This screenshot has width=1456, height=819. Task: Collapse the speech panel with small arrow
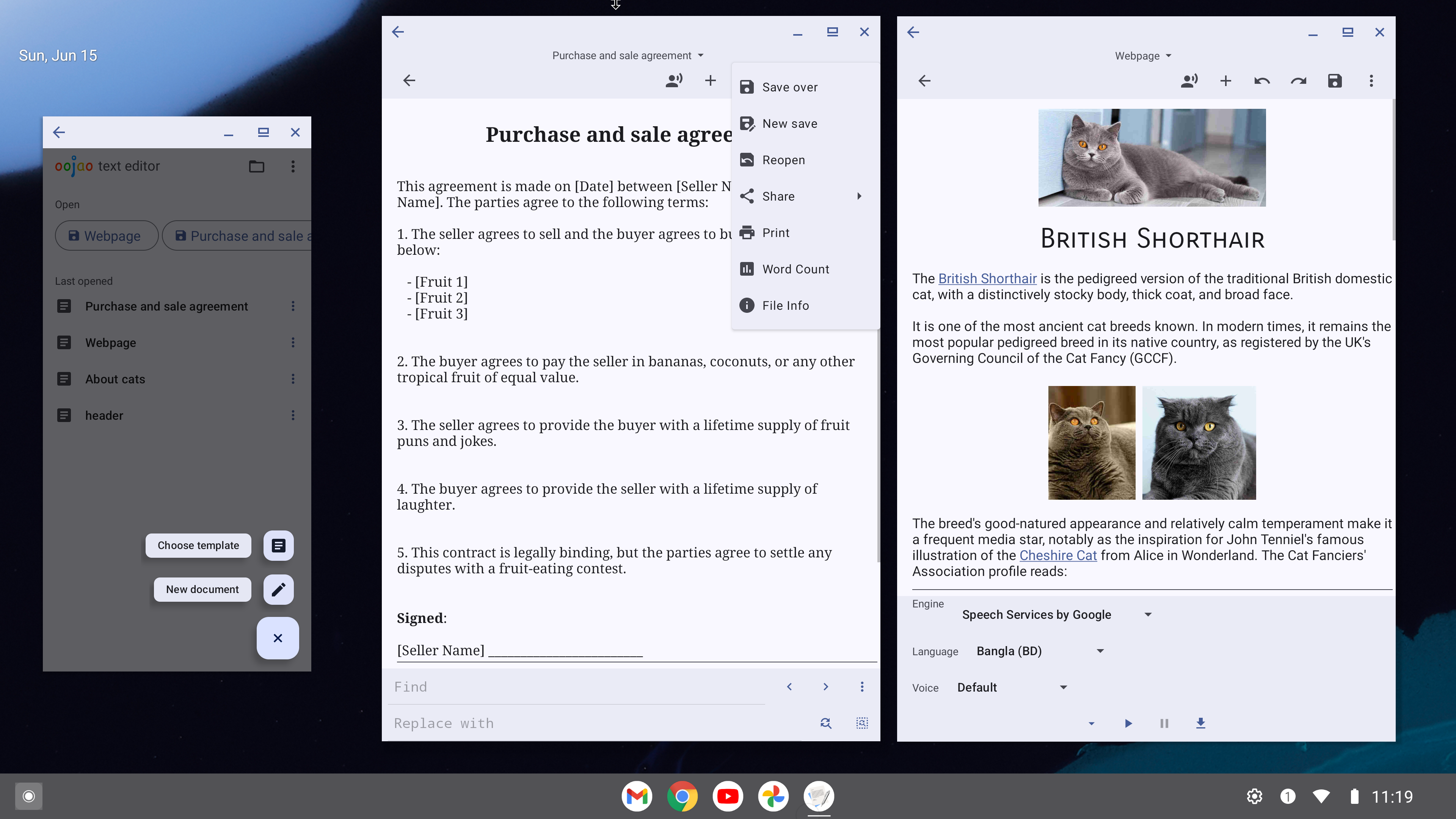(x=1092, y=723)
